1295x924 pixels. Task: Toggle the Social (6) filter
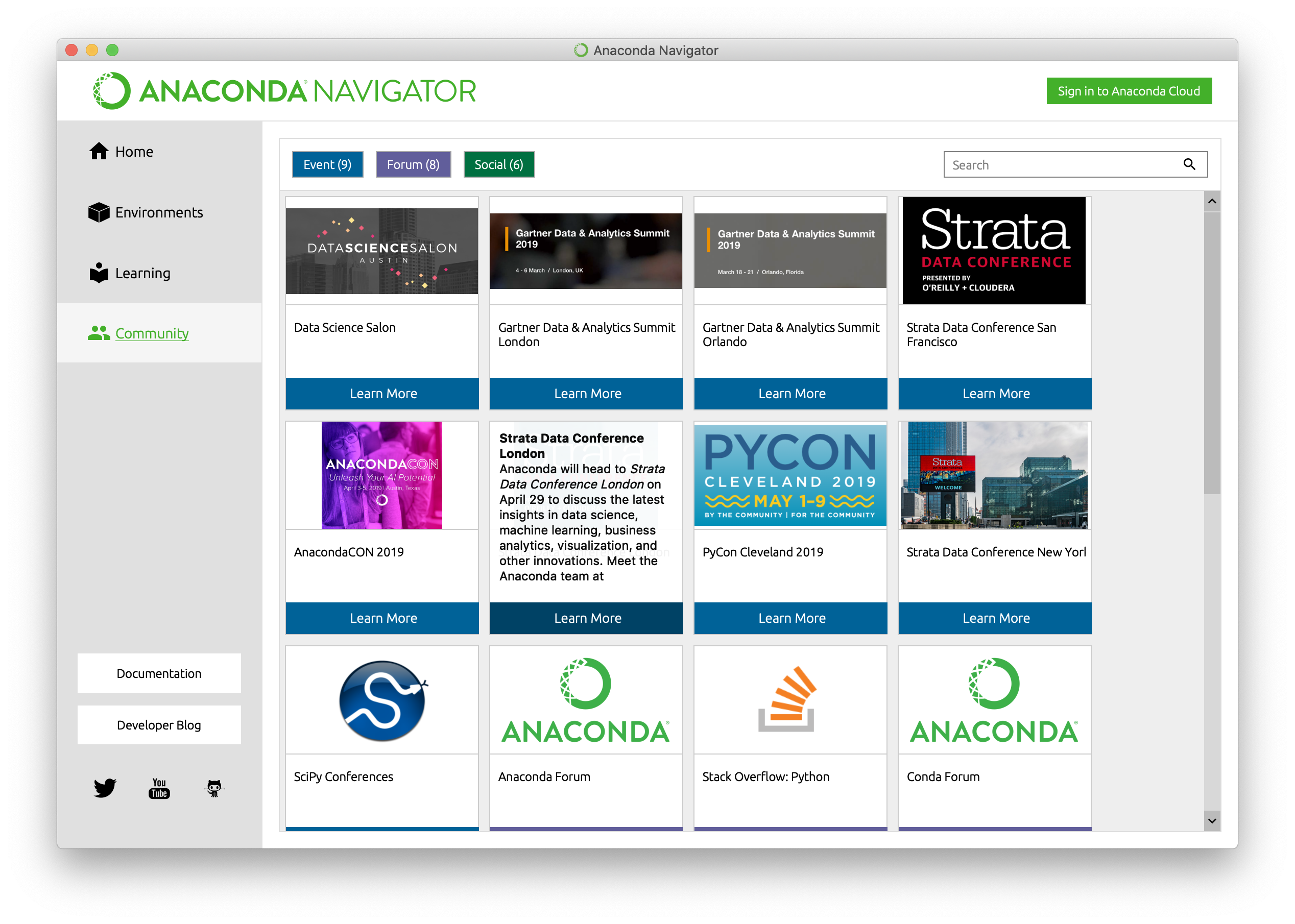click(x=499, y=164)
